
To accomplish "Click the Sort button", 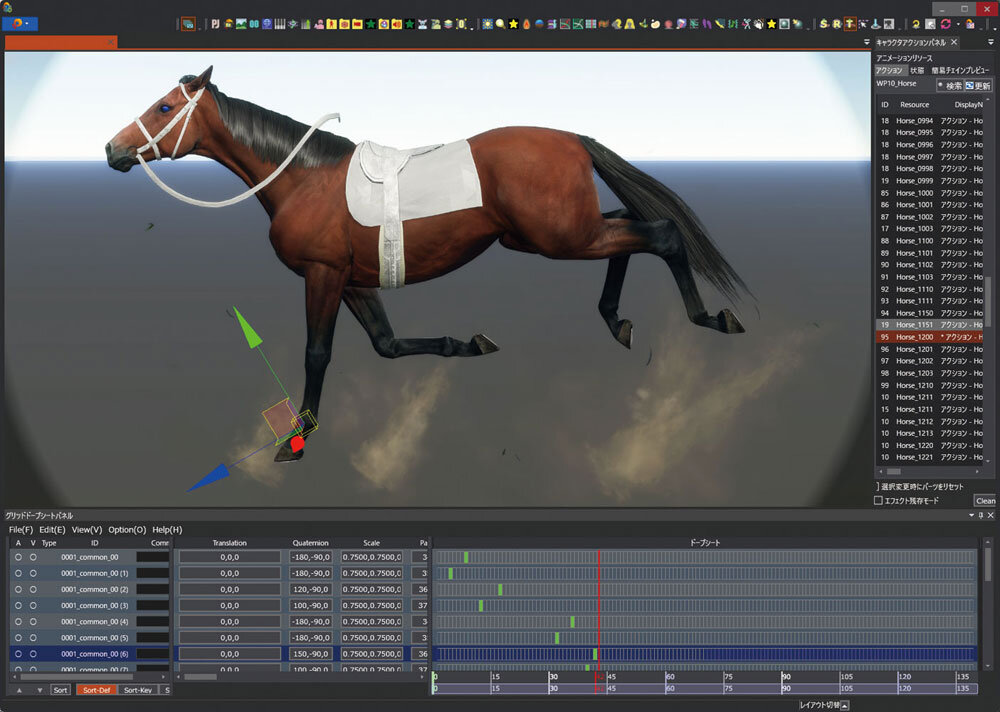I will 61,690.
